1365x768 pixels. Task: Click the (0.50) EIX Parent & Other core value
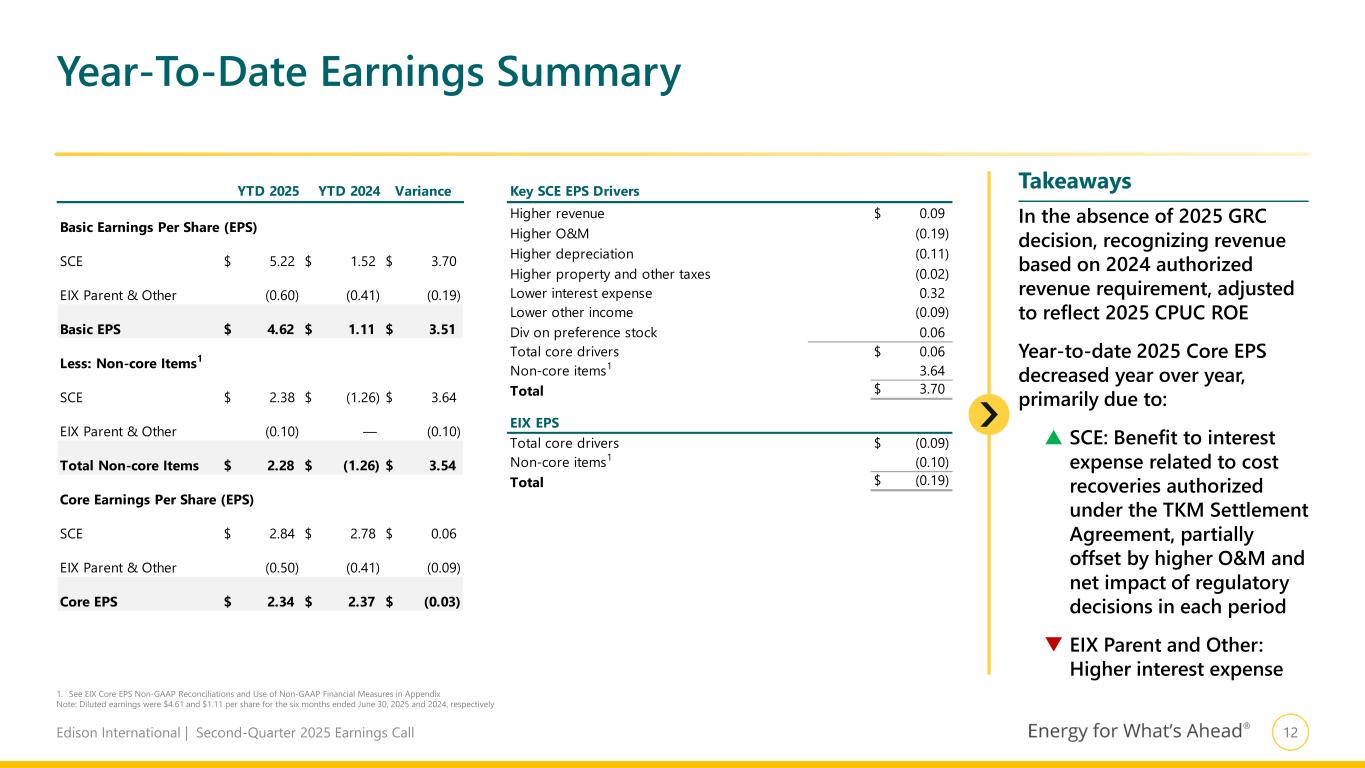coord(282,568)
